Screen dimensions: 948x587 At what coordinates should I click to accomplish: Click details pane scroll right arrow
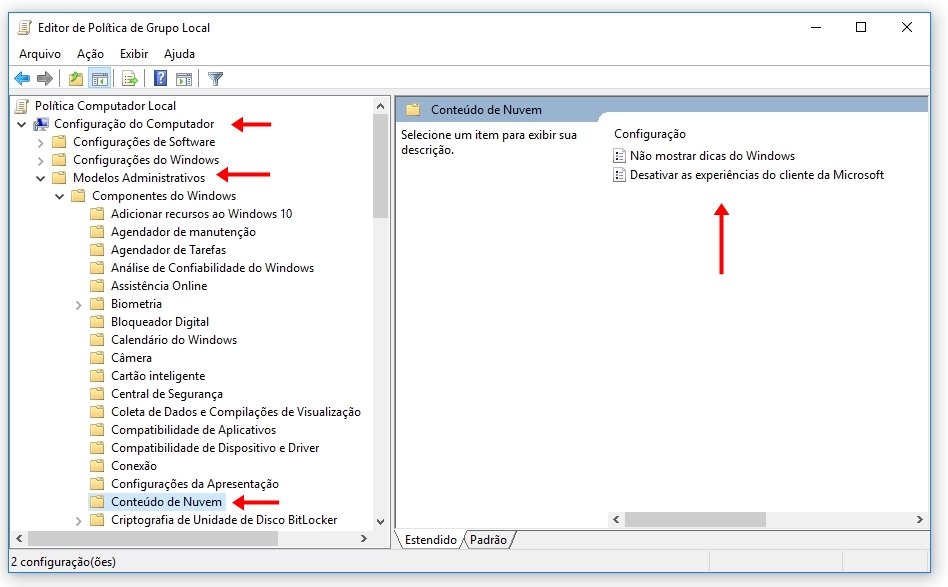pyautogui.click(x=919, y=519)
